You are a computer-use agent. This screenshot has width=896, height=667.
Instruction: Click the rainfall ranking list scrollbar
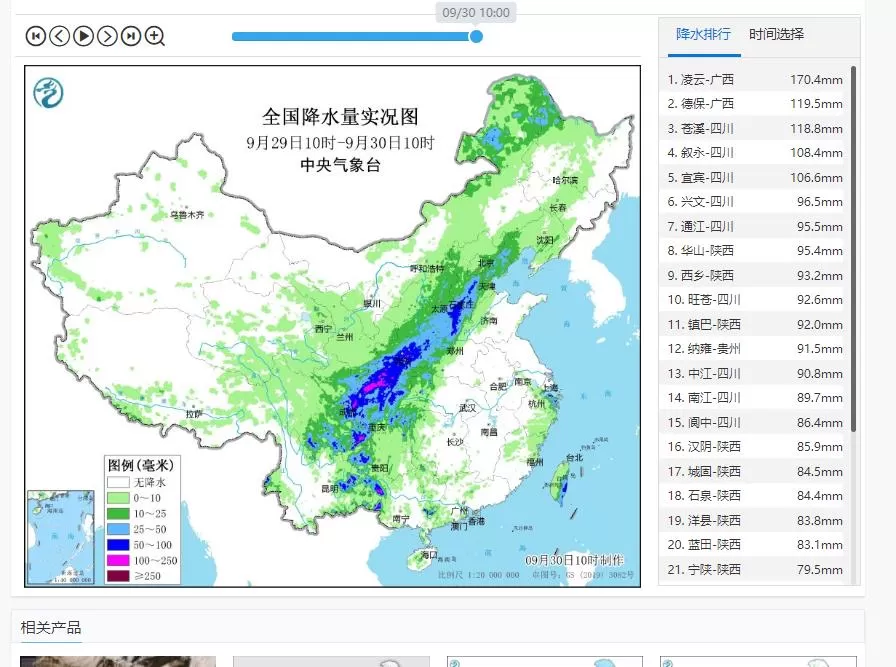coord(853,250)
